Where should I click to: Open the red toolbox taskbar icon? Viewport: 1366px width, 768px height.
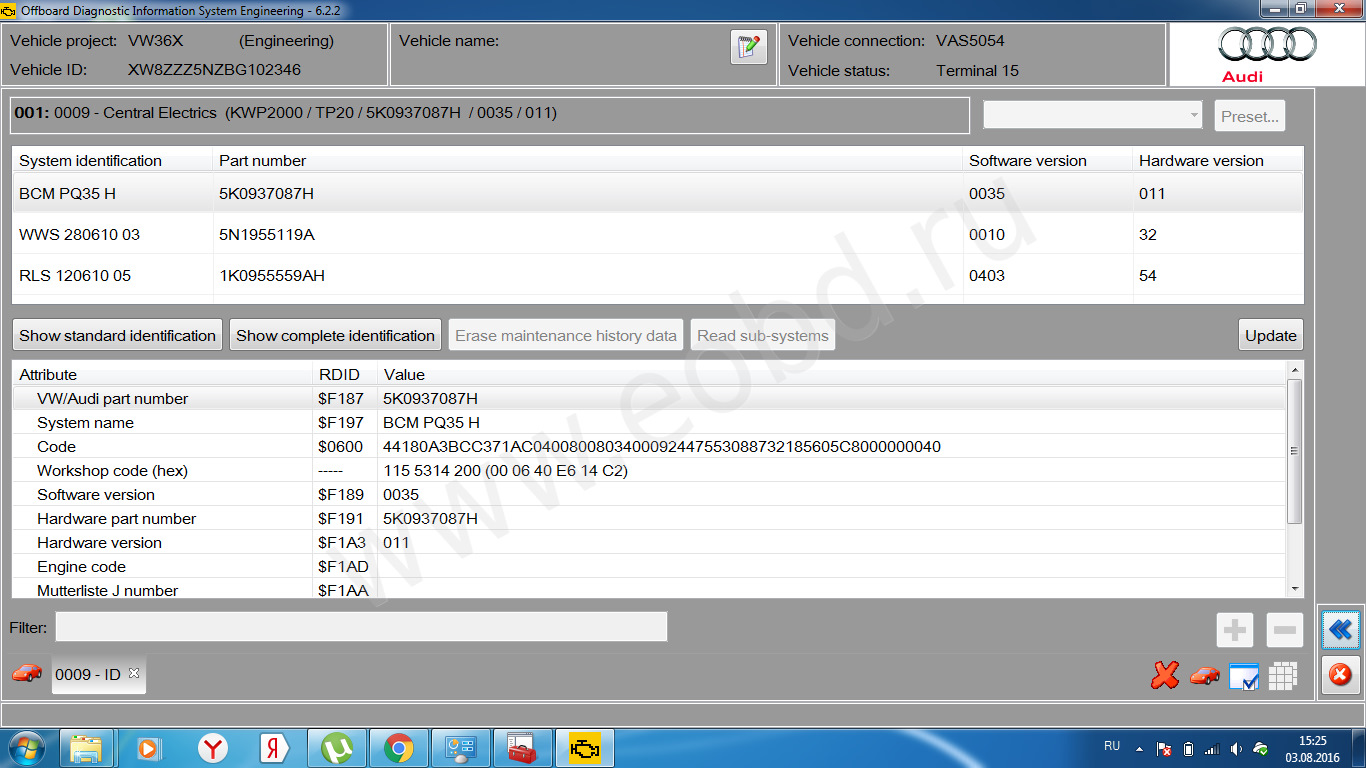coord(522,748)
